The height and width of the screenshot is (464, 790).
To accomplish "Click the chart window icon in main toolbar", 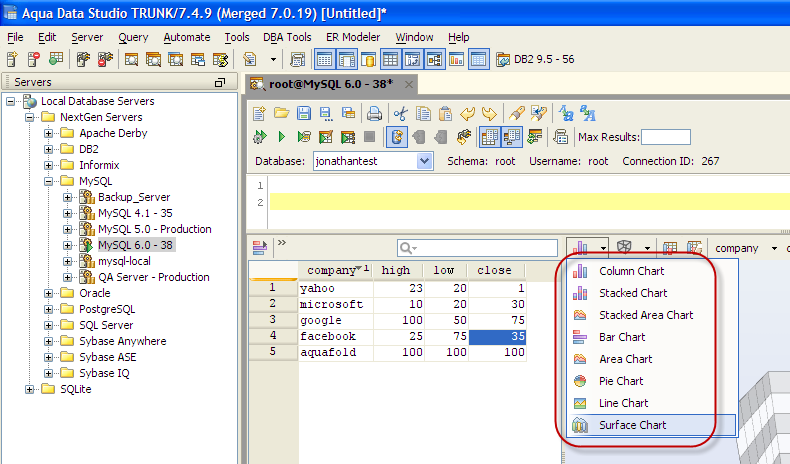I will (456, 59).
